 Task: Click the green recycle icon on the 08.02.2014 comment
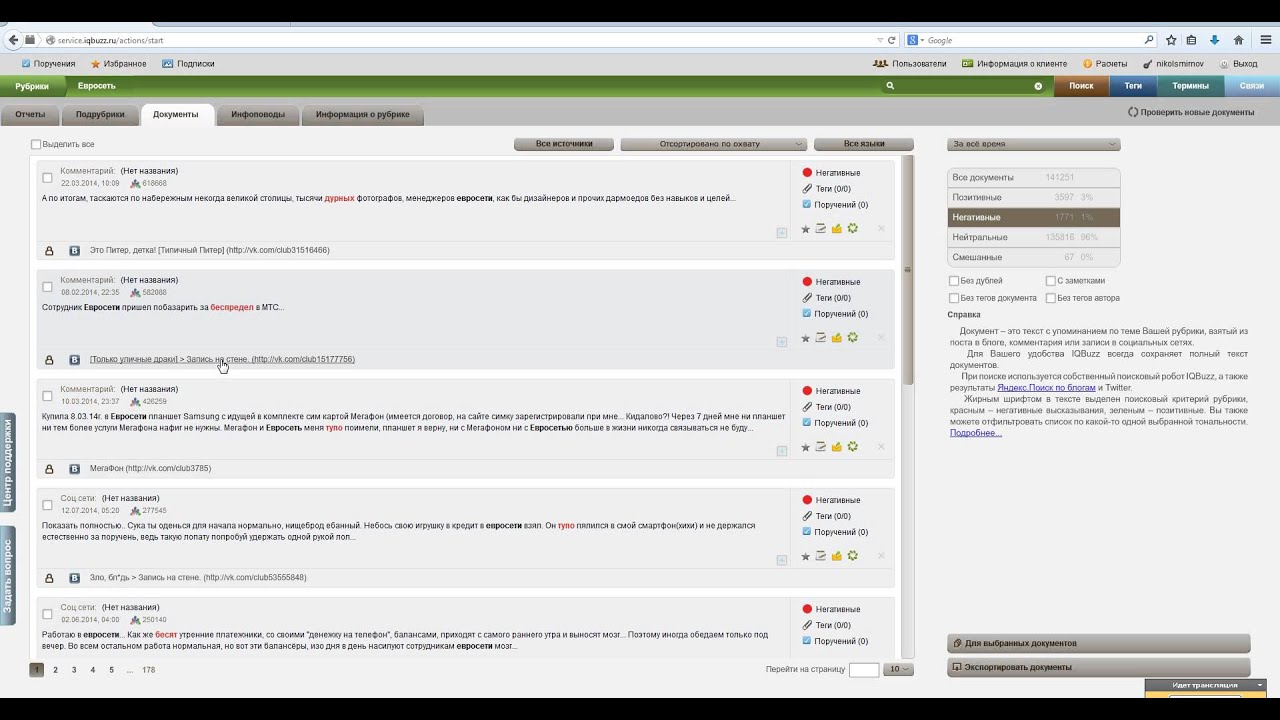853,338
